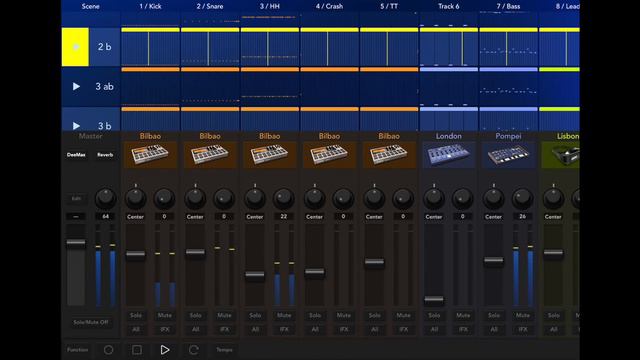Stop the active yellow scene 2 b
Screen dimensions: 640x360
pos(75,47)
